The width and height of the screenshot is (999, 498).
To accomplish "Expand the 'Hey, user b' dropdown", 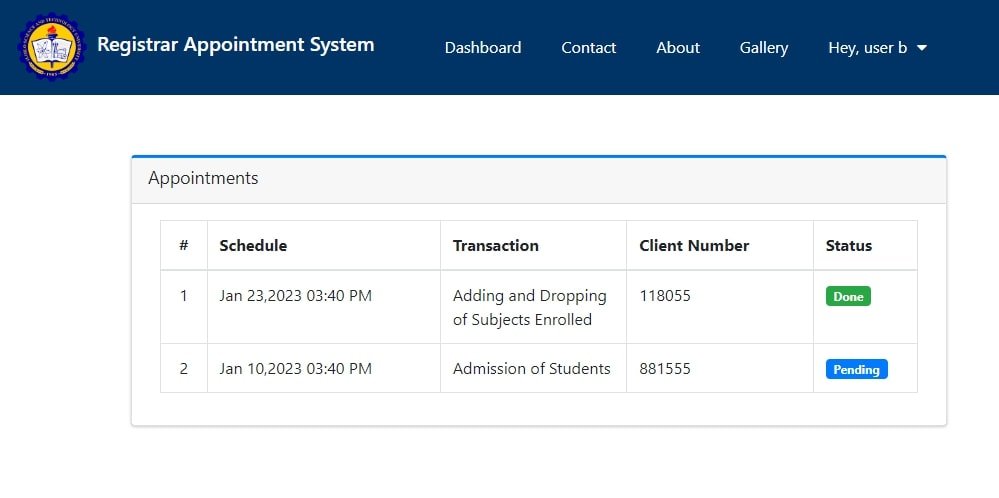I will (x=877, y=48).
